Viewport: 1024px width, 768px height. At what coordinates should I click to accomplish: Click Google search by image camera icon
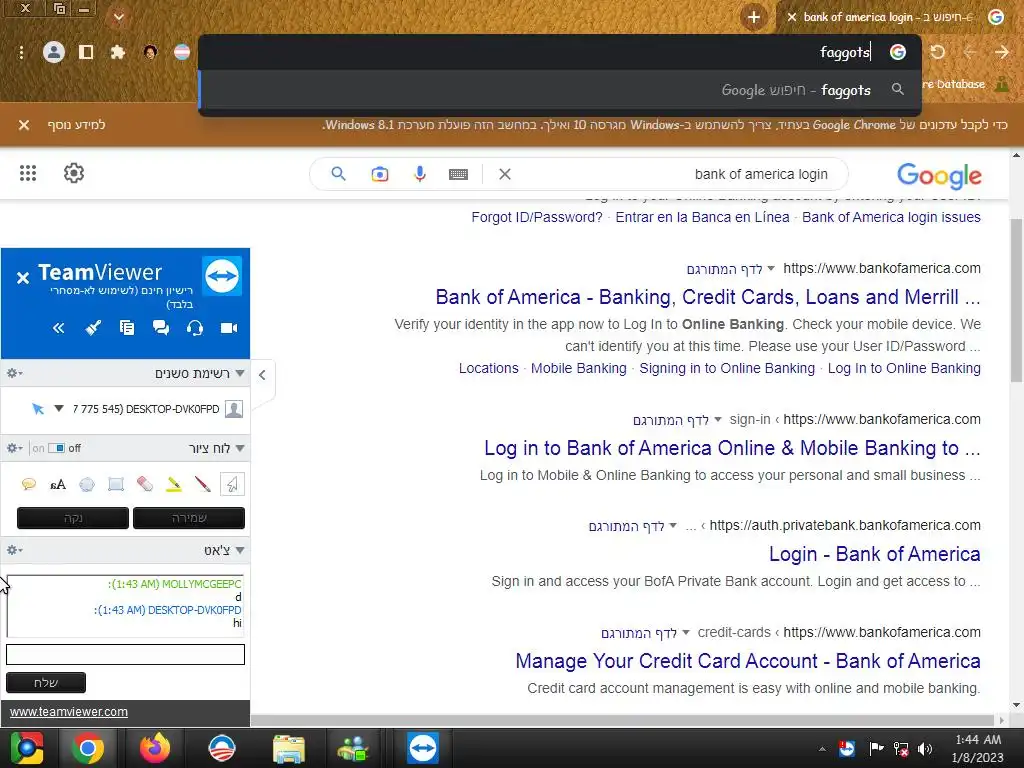[379, 174]
